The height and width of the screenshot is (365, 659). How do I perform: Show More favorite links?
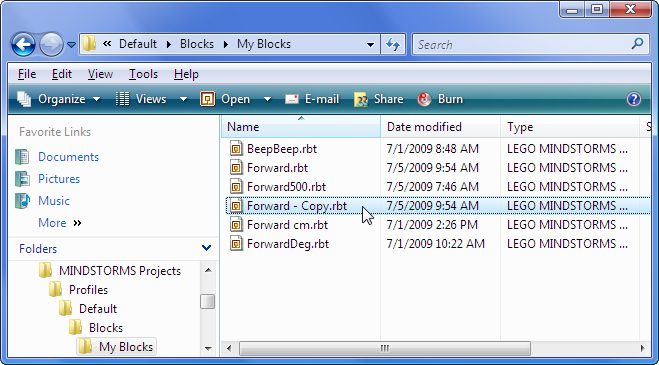pos(60,222)
